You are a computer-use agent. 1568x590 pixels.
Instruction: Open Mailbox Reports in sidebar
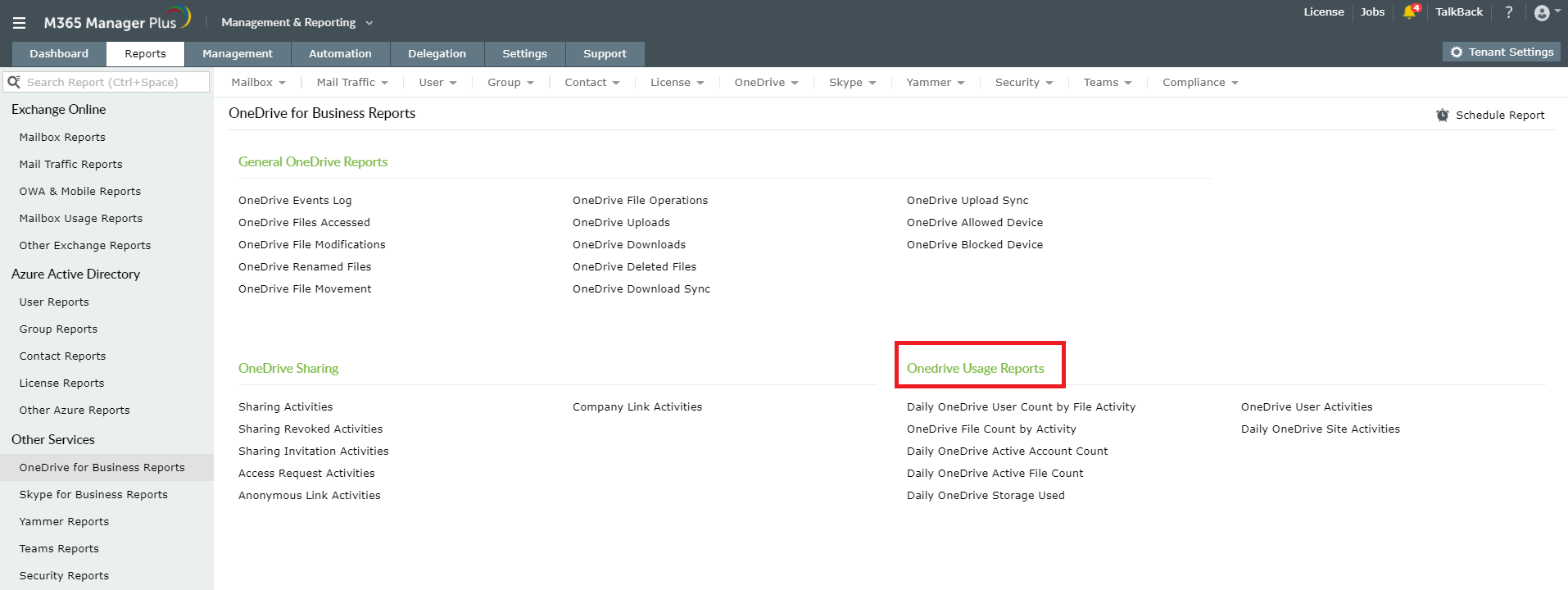[x=62, y=138]
